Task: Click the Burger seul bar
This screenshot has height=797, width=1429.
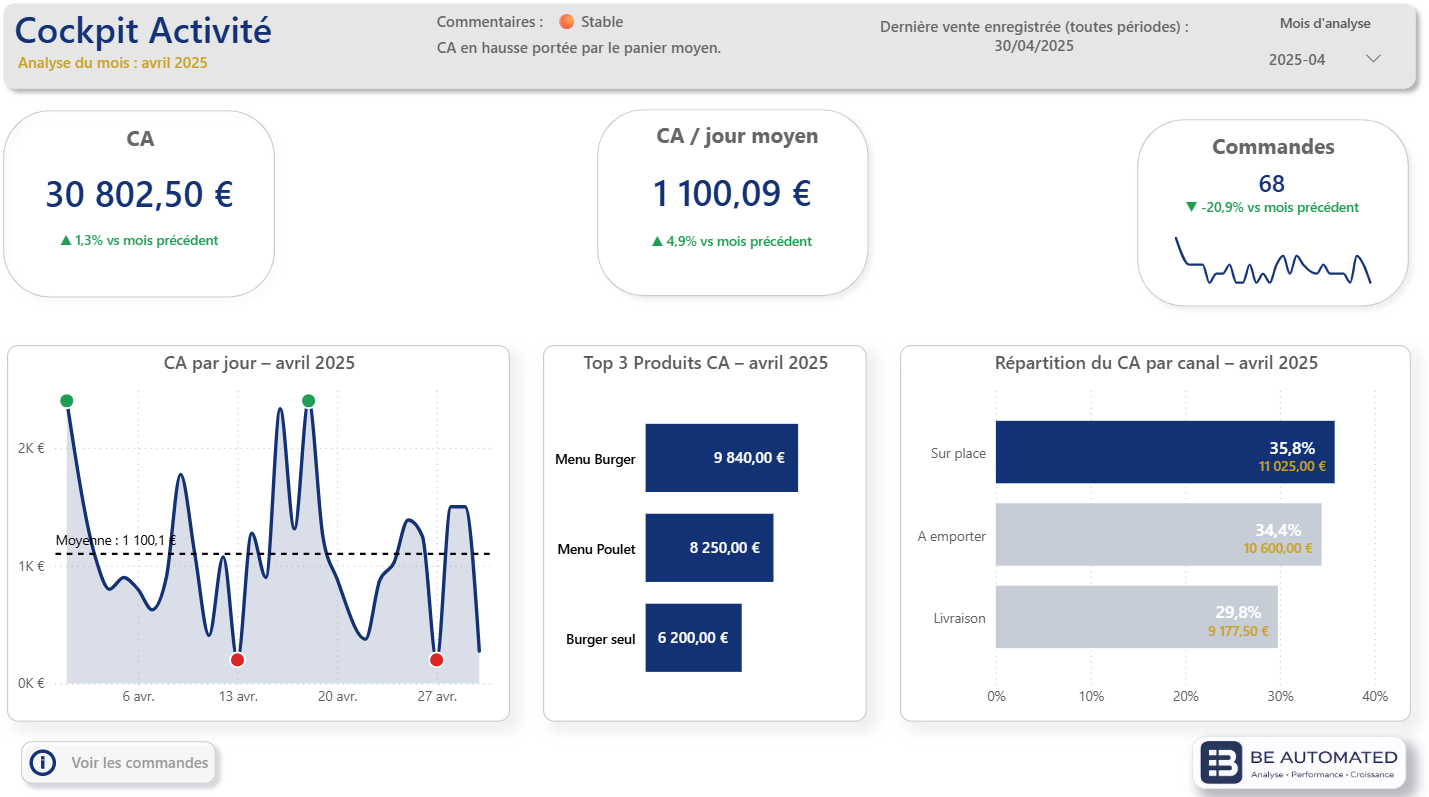Action: click(693, 637)
